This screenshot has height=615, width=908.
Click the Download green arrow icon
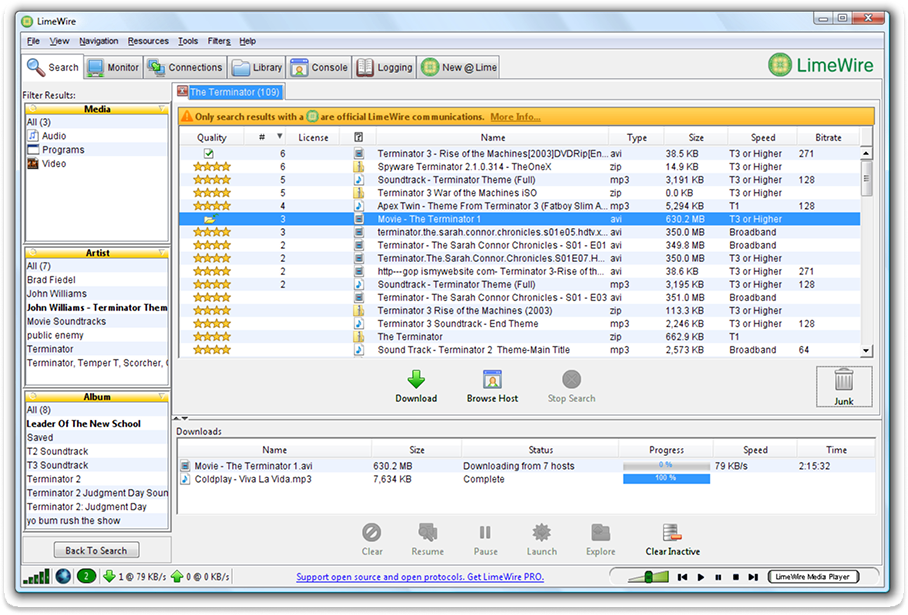tap(416, 380)
